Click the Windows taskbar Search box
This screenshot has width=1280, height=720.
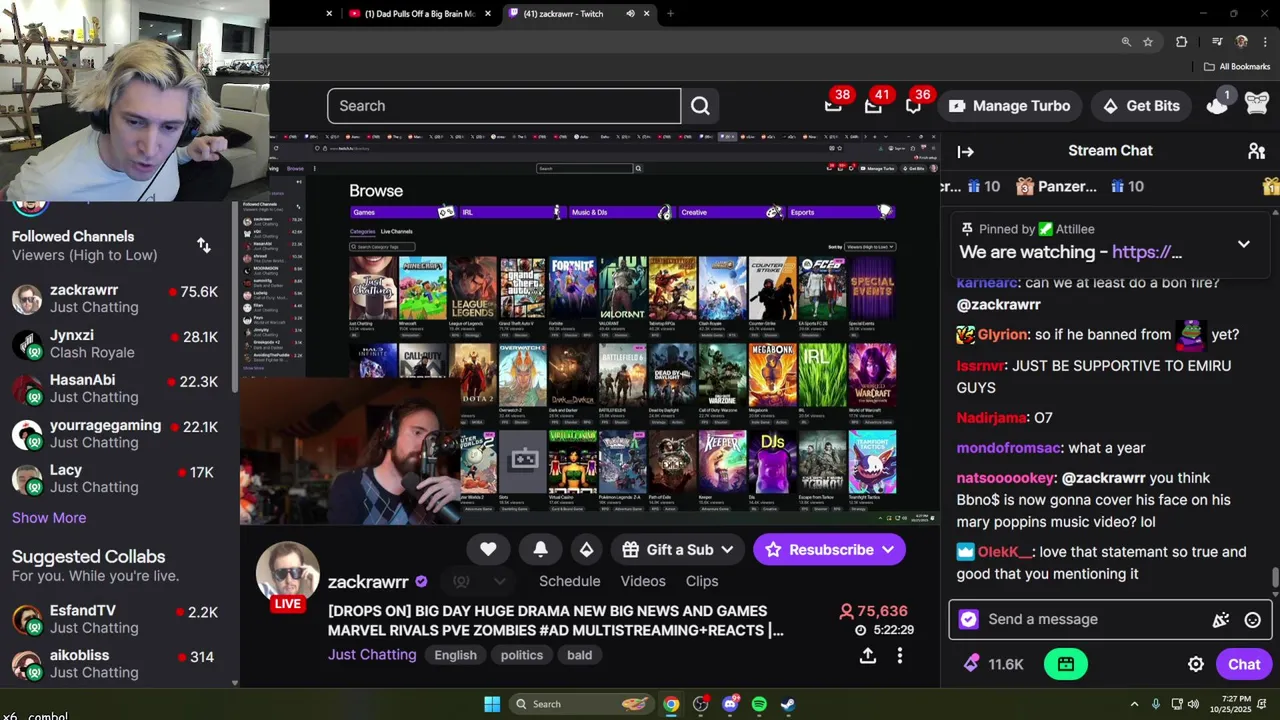click(x=582, y=704)
